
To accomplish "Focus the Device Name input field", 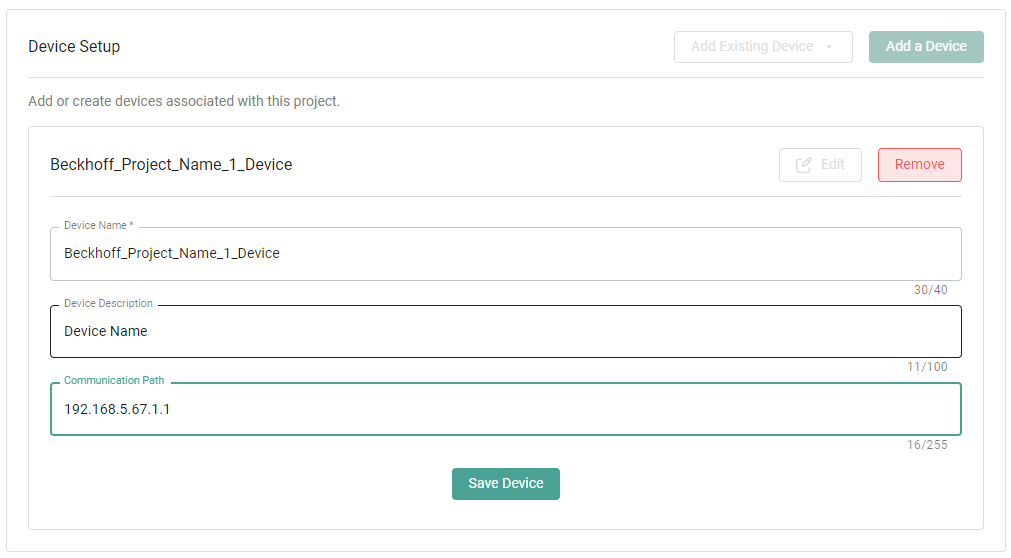I will point(505,254).
